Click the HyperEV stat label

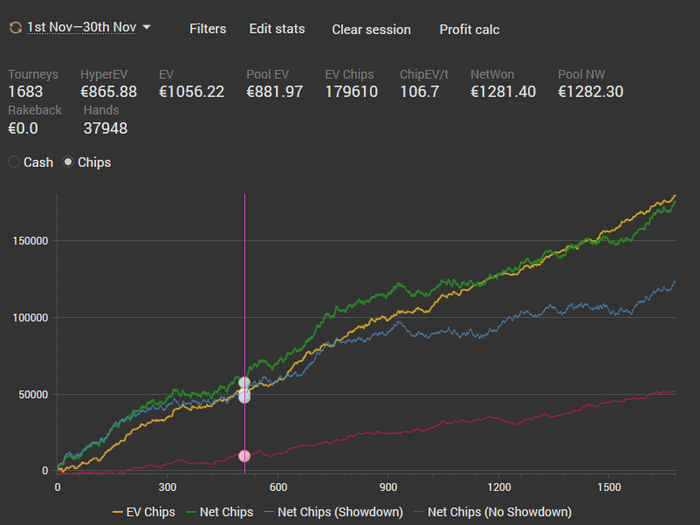[x=104, y=74]
